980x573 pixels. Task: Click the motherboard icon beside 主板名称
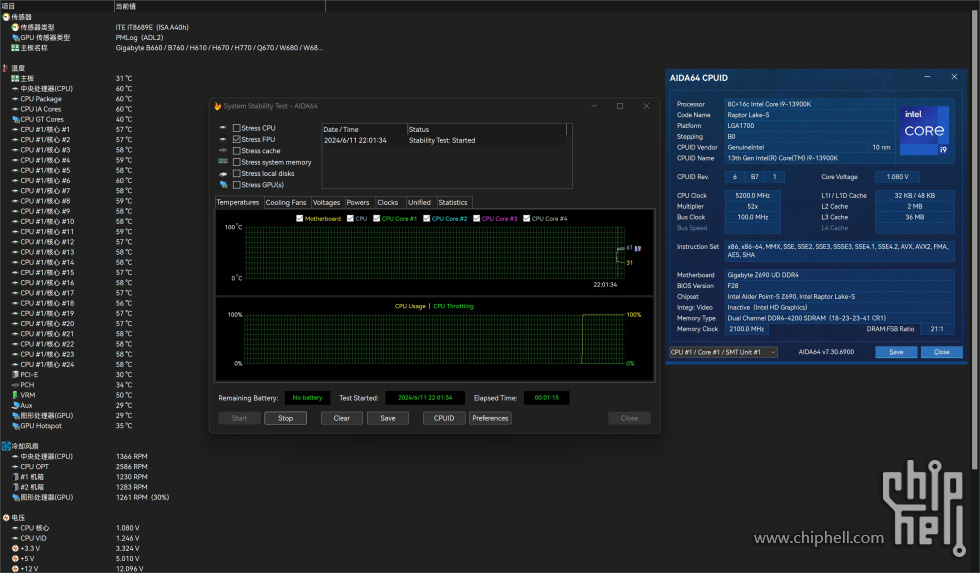pyautogui.click(x=15, y=47)
